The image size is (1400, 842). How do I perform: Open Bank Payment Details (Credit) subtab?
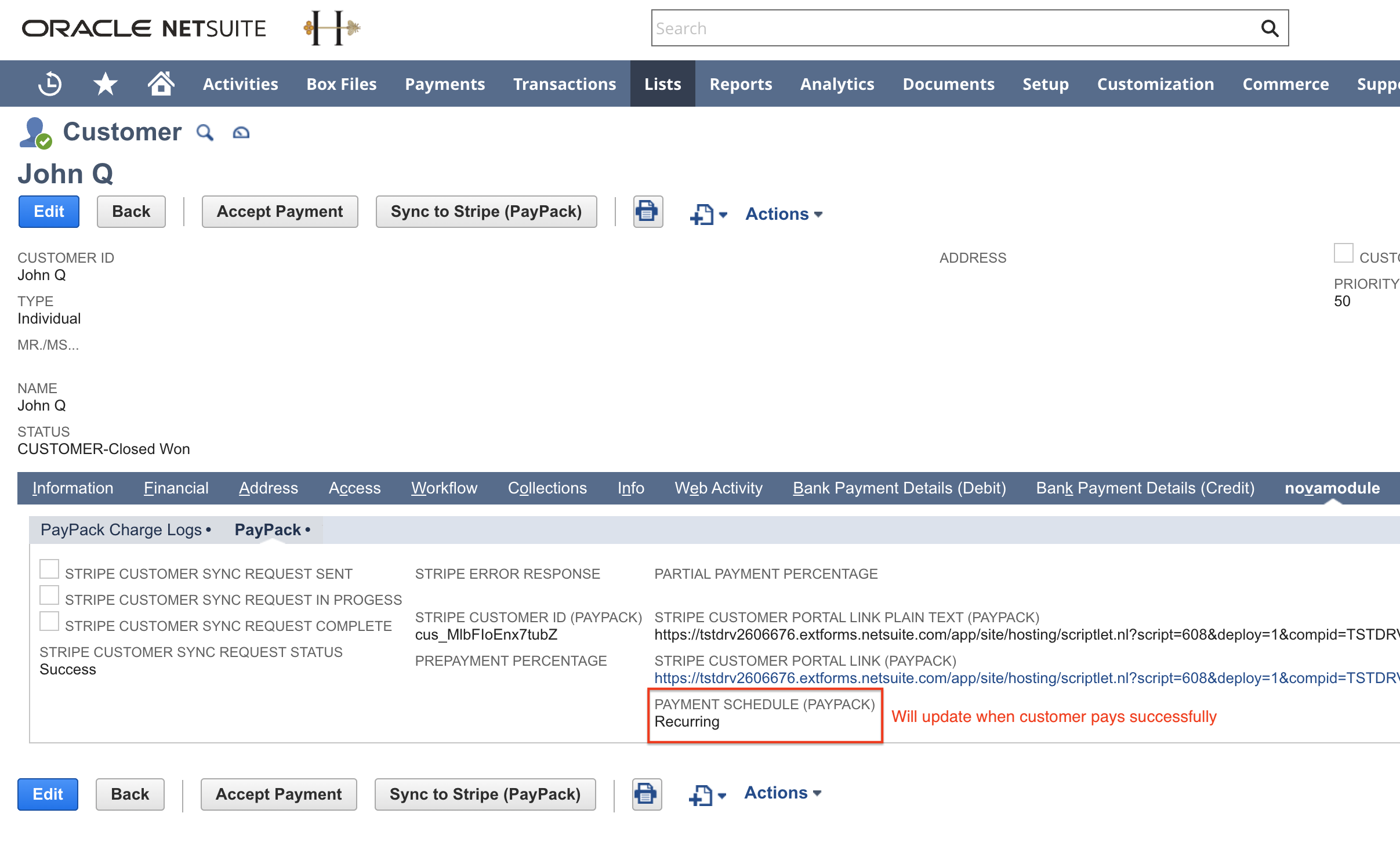(x=1145, y=488)
